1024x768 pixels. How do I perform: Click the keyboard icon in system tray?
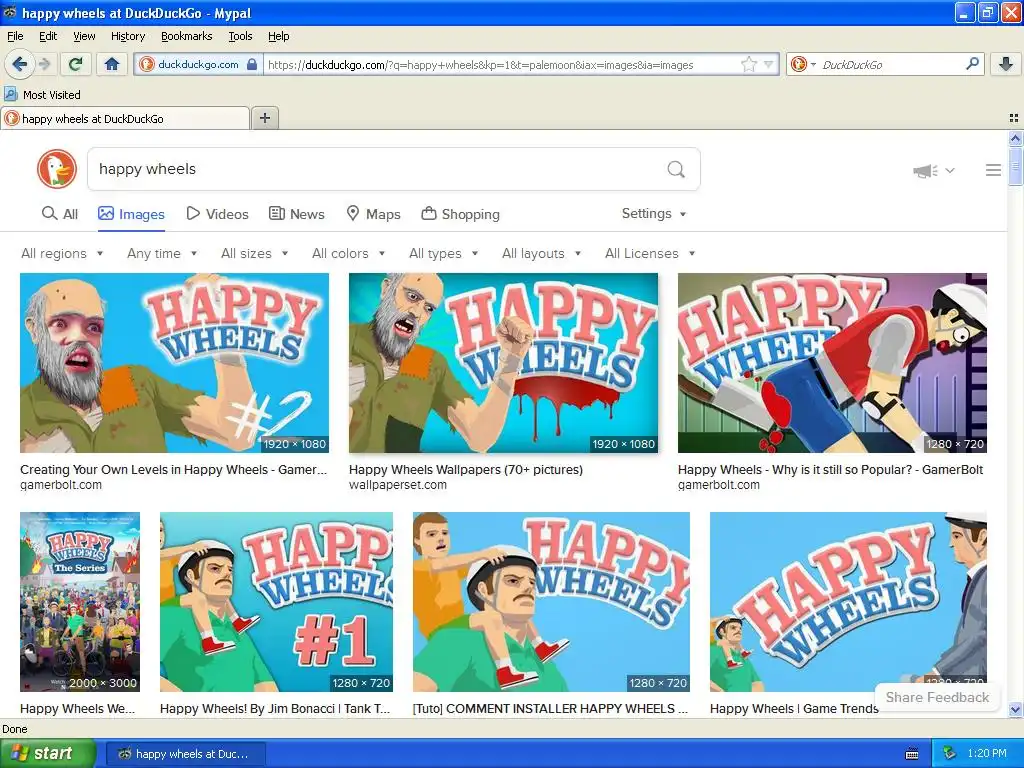(x=912, y=754)
